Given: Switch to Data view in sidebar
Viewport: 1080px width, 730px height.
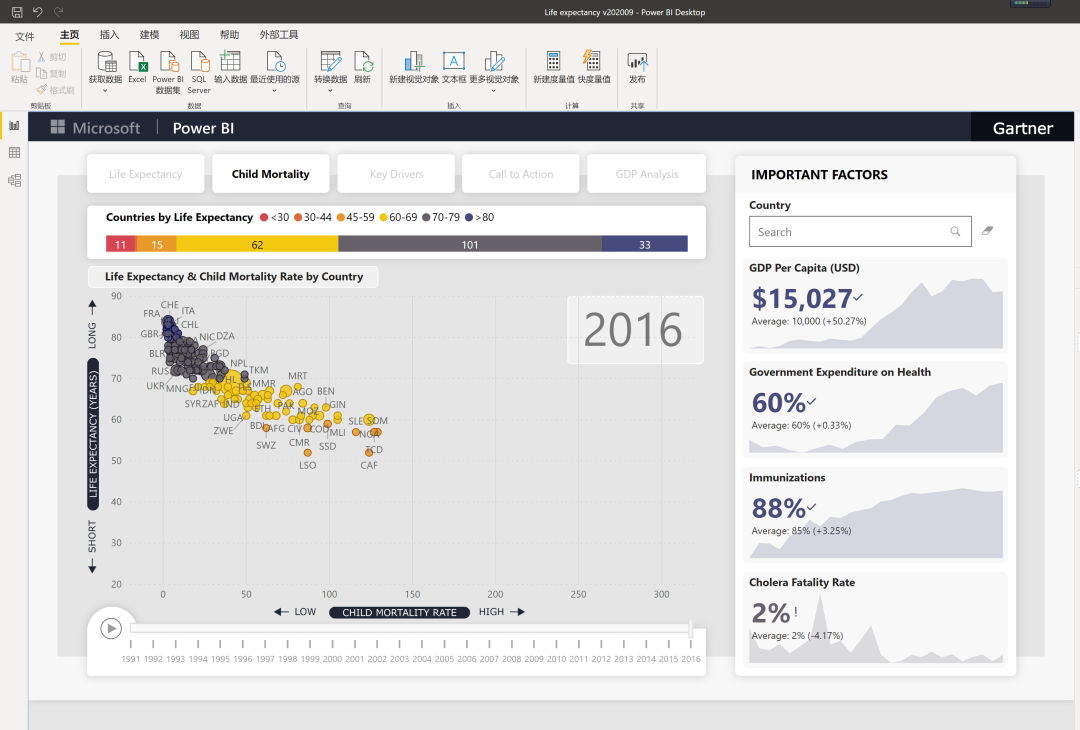Looking at the screenshot, I should click(14, 153).
